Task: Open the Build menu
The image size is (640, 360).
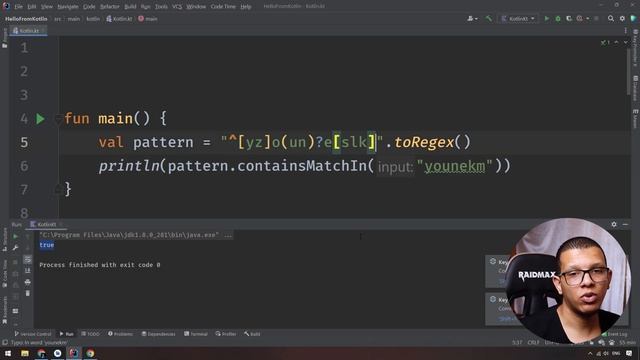Action: (130, 7)
